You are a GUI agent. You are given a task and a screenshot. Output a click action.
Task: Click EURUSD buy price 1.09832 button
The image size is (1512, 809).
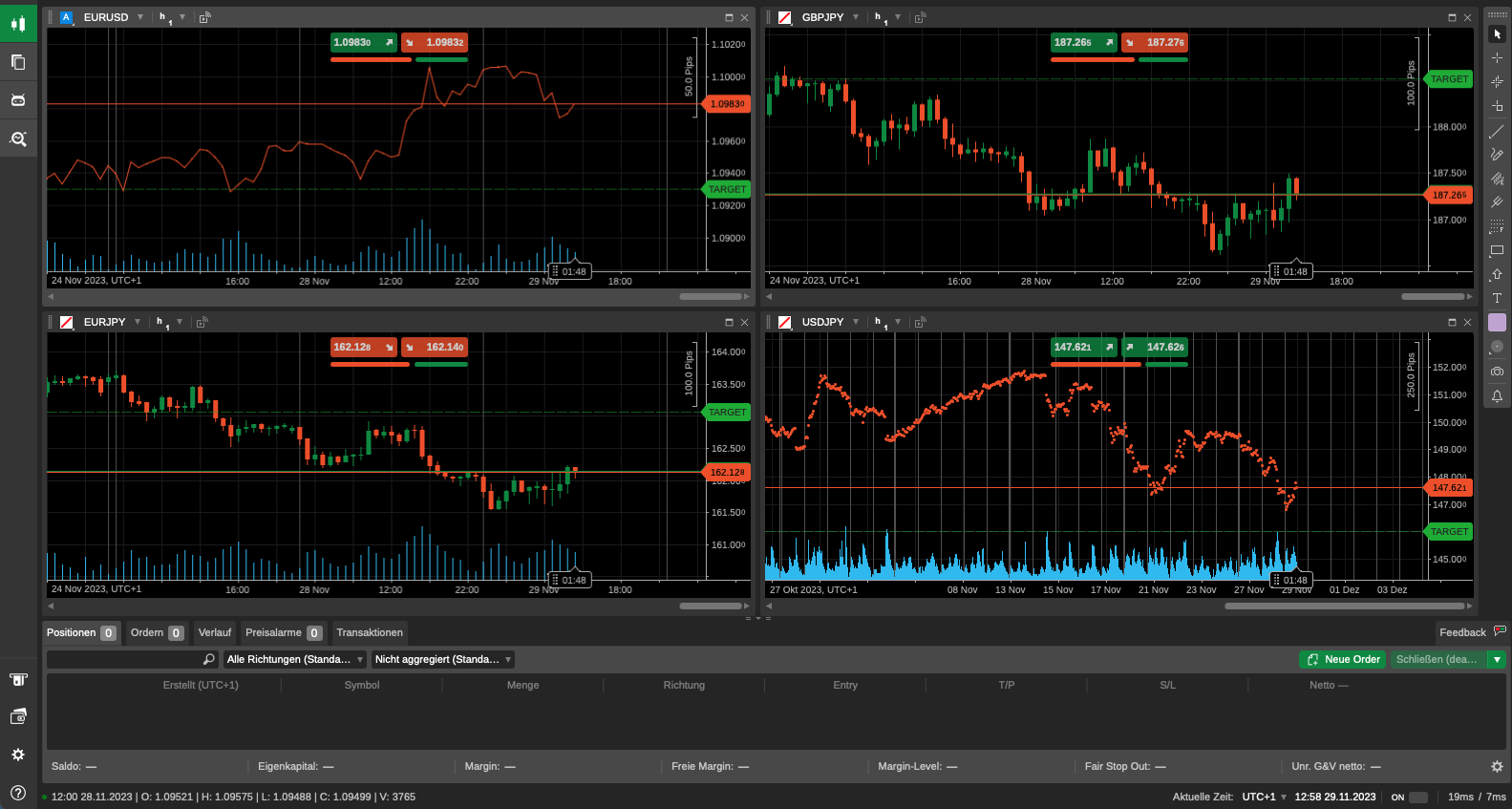435,42
